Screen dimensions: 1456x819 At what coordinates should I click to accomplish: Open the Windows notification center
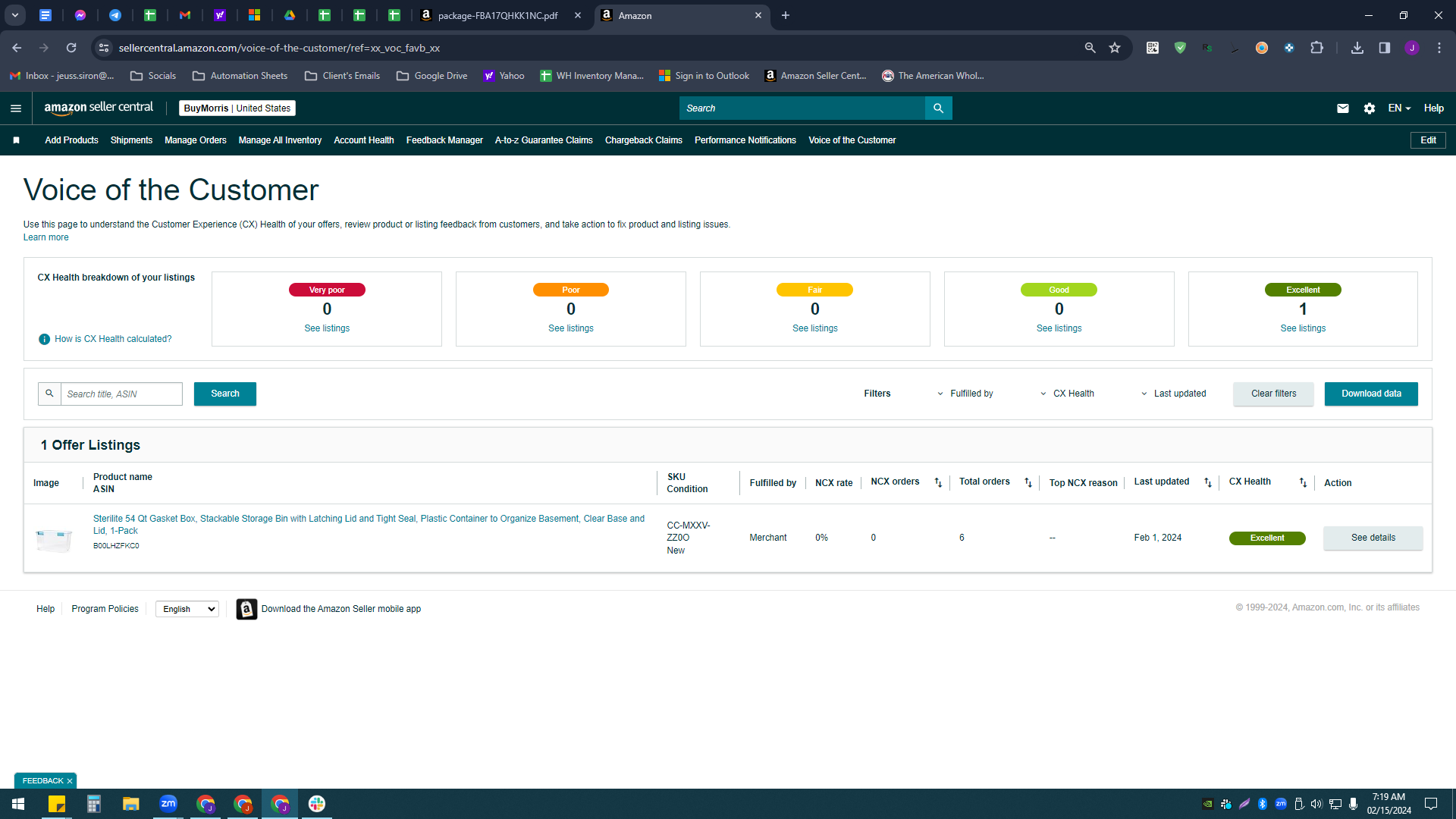(x=1431, y=804)
